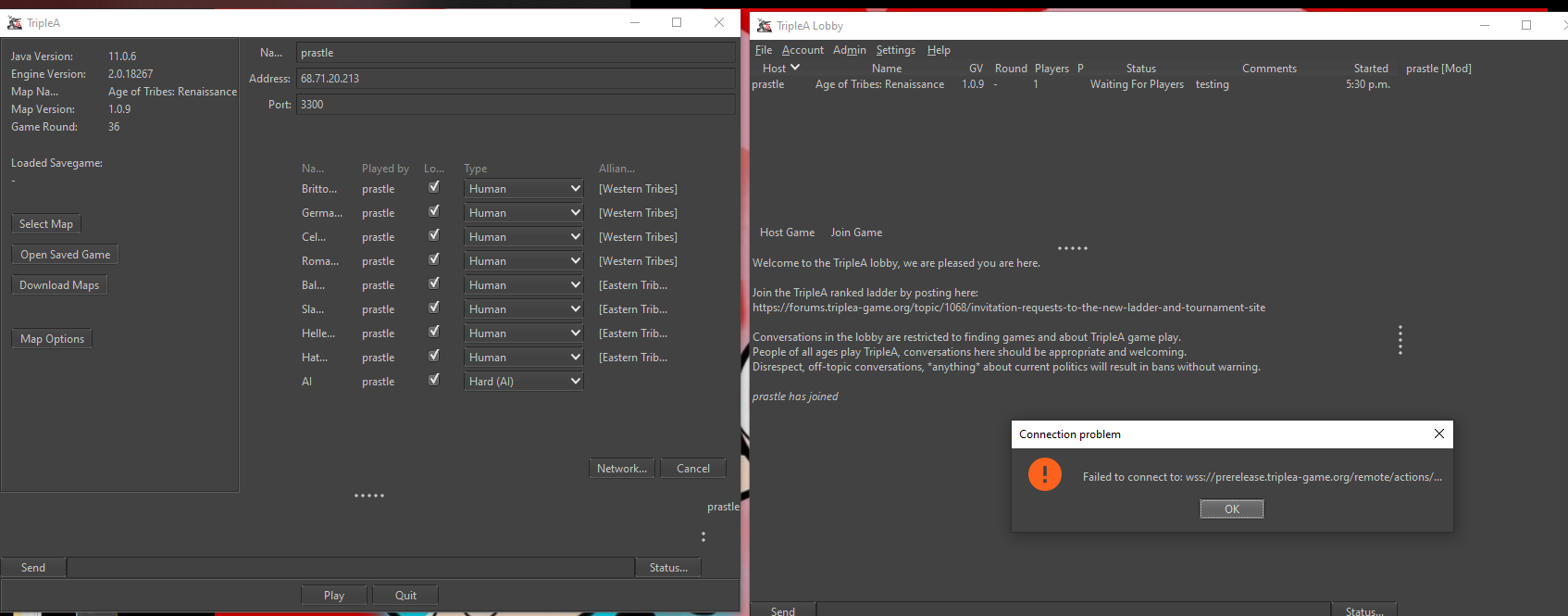Viewport: 1568px width, 616px height.
Task: Minimize the TripleA Lobby window
Action: [1485, 25]
